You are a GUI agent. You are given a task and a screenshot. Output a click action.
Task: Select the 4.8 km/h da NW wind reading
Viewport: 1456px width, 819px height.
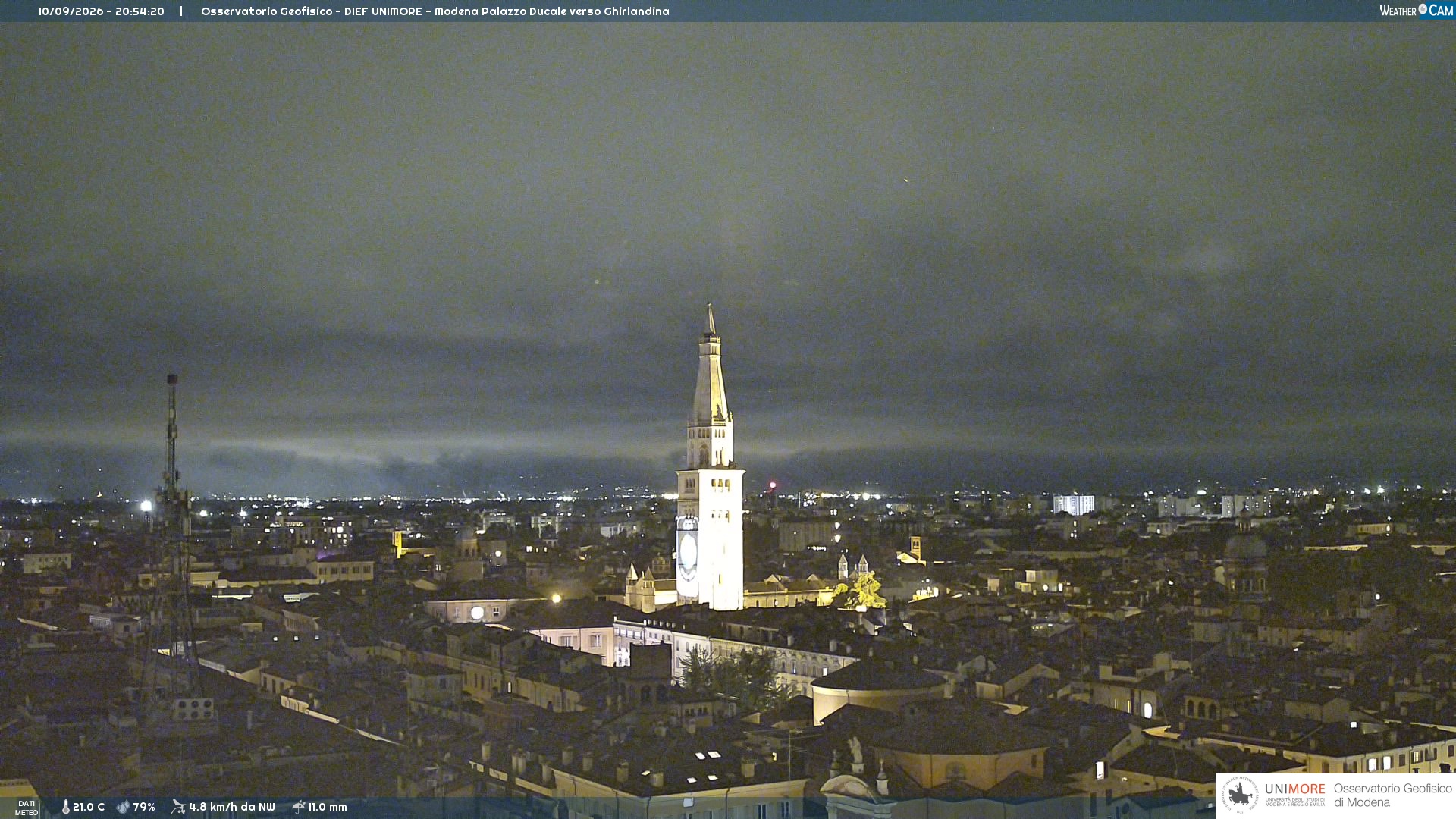click(x=232, y=808)
